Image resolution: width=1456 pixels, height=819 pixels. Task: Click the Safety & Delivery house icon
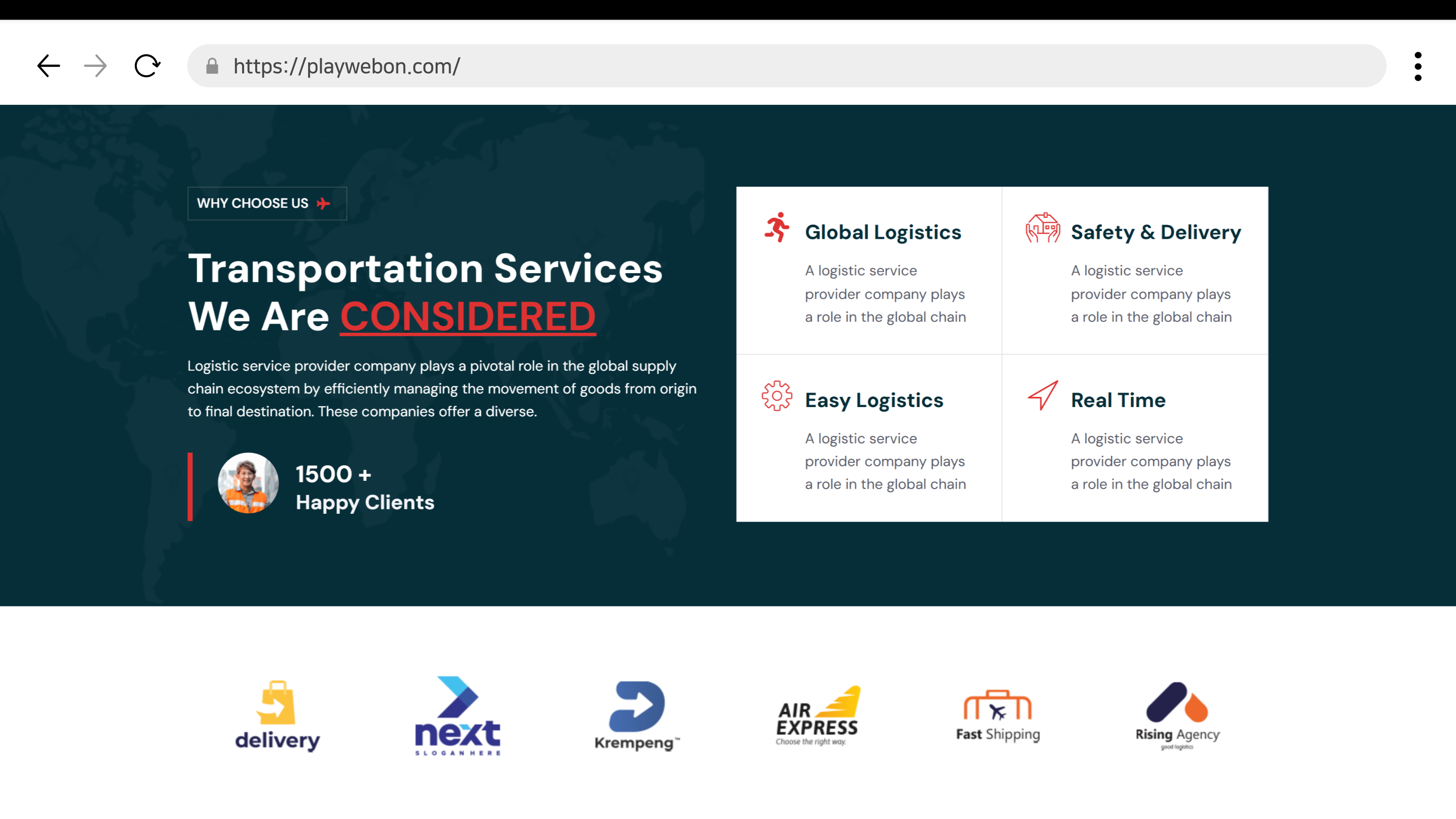(1043, 228)
